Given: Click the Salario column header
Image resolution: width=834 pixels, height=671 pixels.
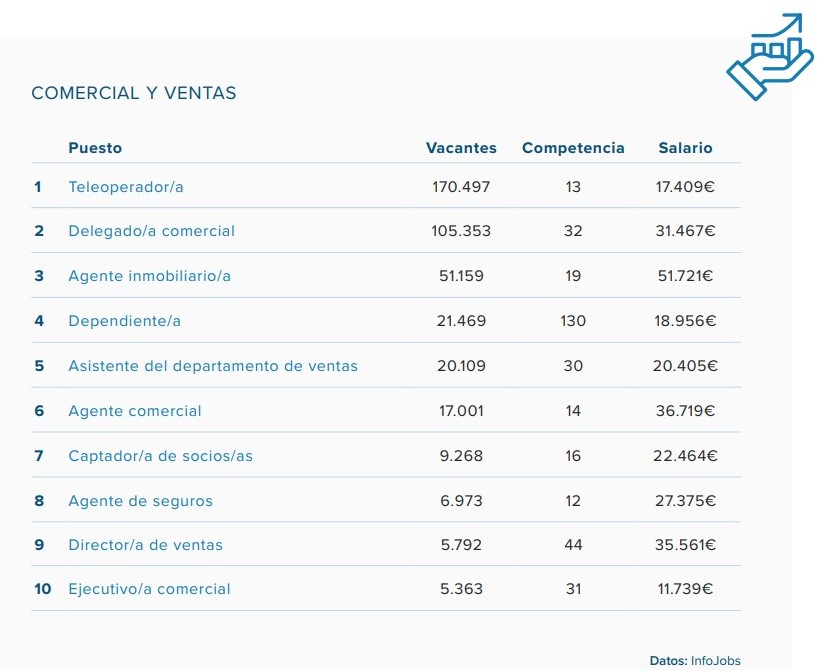Looking at the screenshot, I should [x=685, y=148].
